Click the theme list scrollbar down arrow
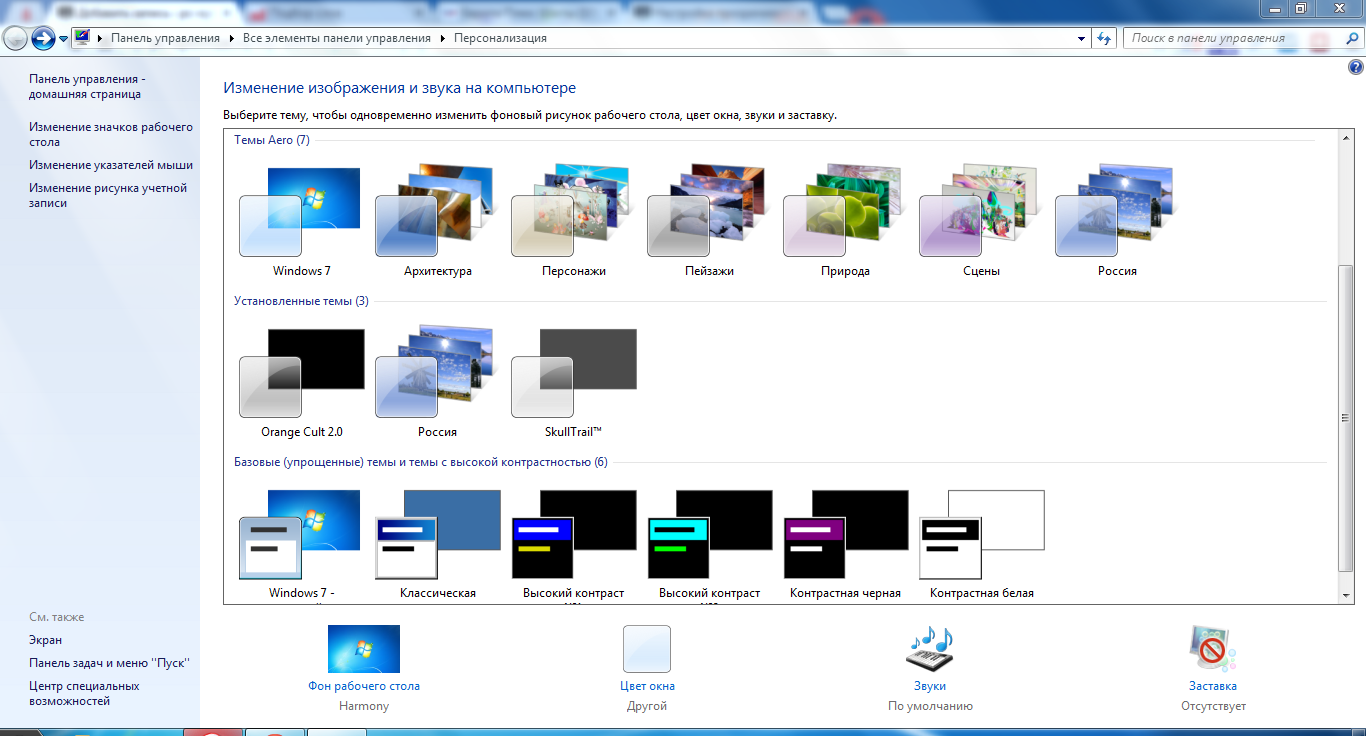The height and width of the screenshot is (736, 1366). [x=1346, y=595]
